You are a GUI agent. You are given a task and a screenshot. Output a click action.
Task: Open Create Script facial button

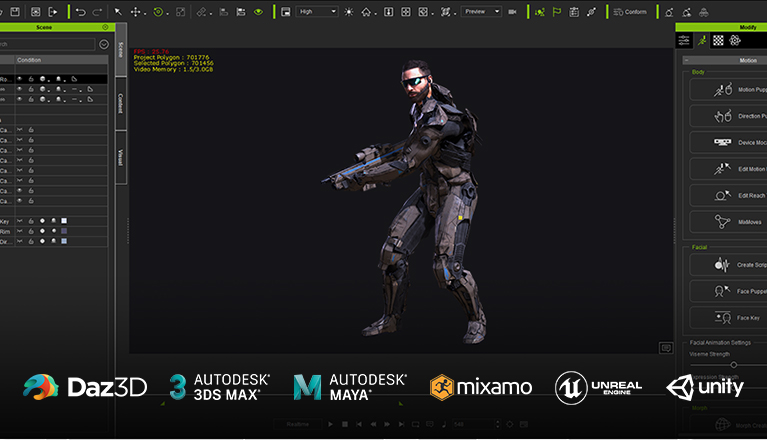(728, 265)
